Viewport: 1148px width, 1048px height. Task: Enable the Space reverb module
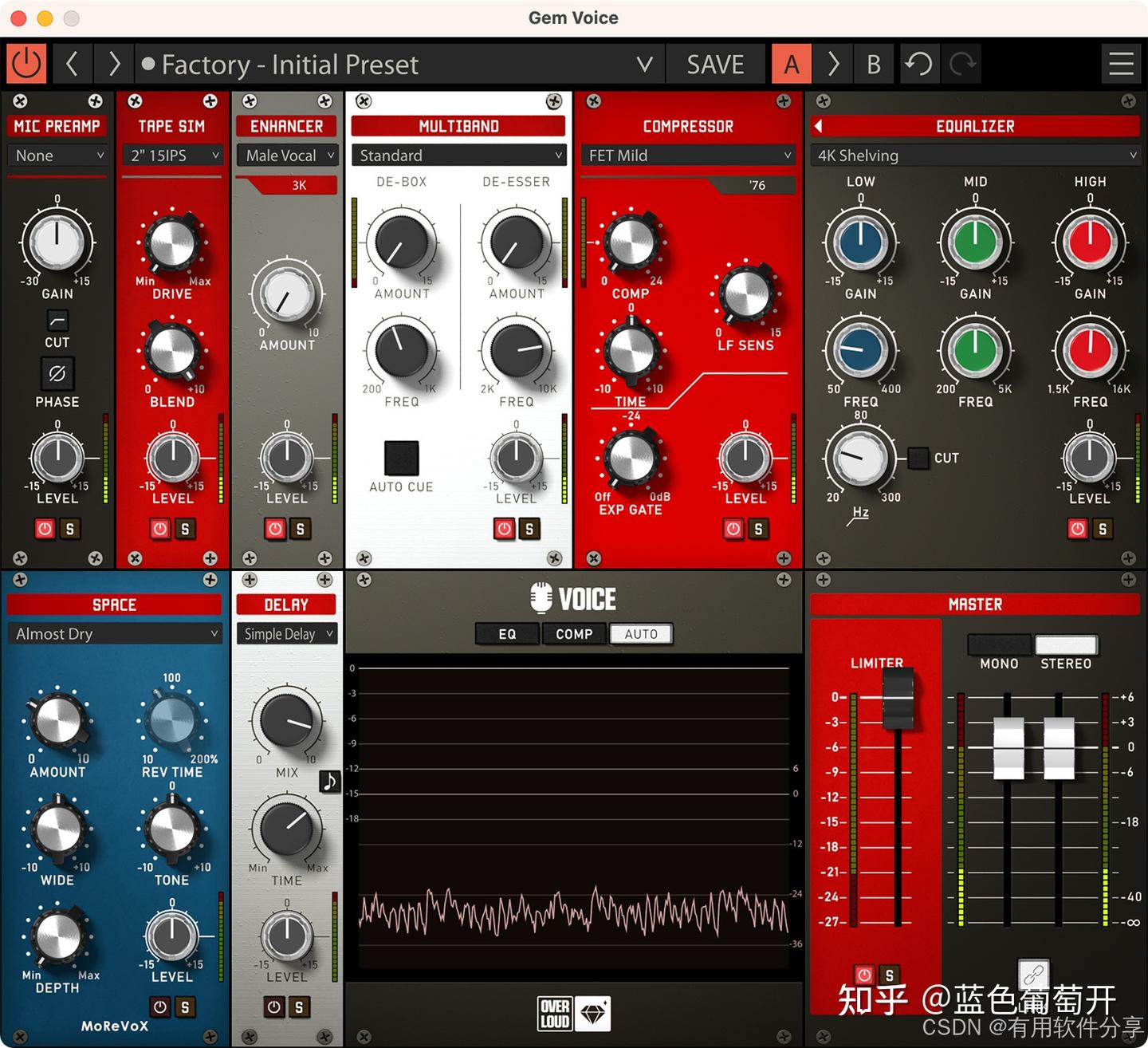[160, 1007]
